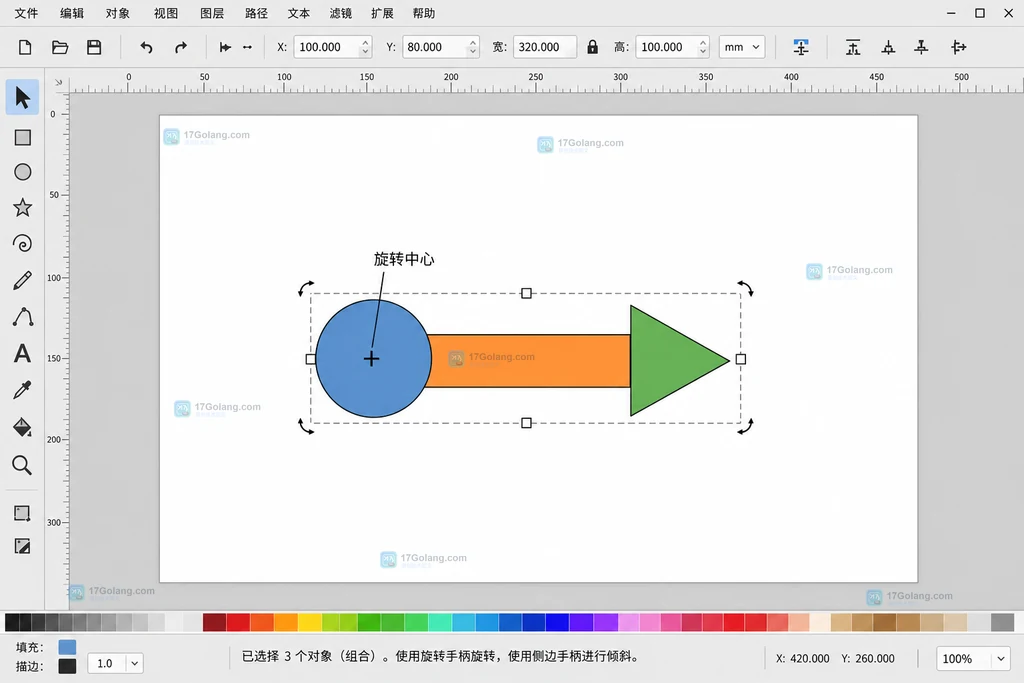
Task: Select the arrow selector tool
Action: [x=22, y=97]
